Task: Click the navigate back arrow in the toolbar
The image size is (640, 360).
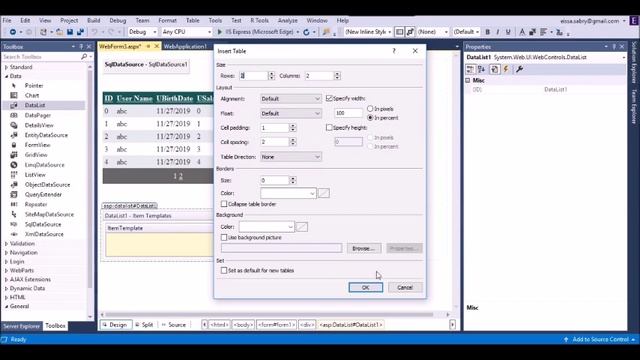Action: click(13, 32)
